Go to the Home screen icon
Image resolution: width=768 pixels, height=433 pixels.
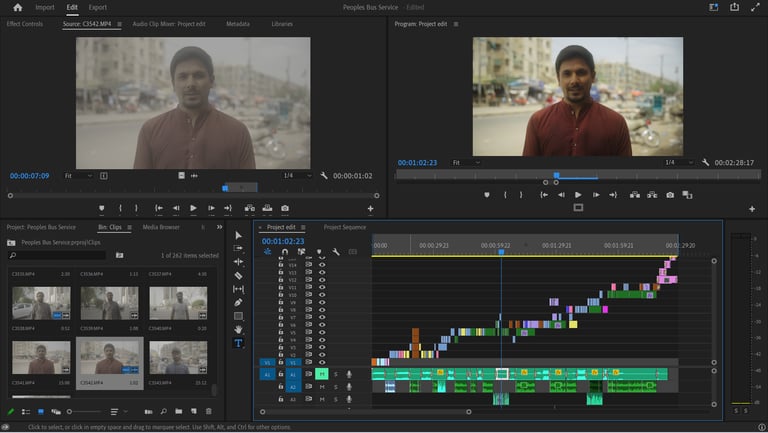pyautogui.click(x=18, y=7)
